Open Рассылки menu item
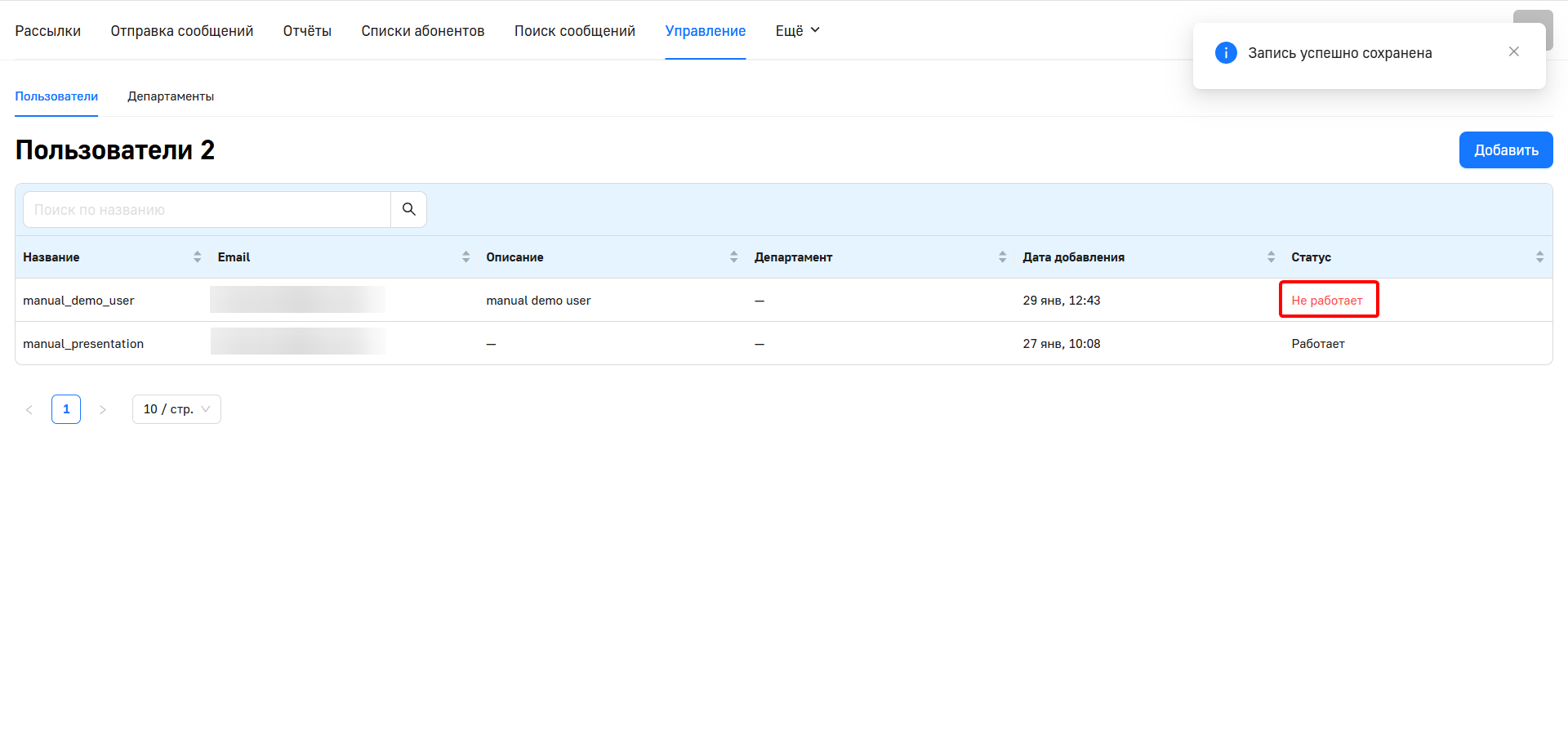Screen dimensions: 1568x745 click(x=48, y=31)
